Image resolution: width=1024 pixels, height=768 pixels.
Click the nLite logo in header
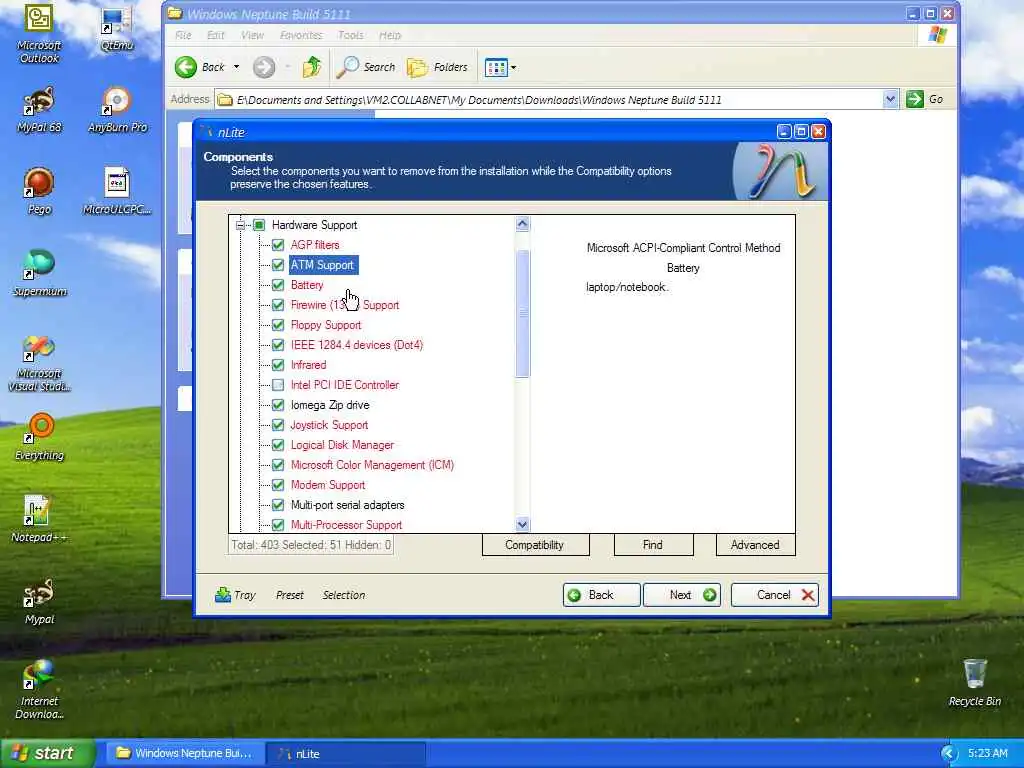click(780, 171)
